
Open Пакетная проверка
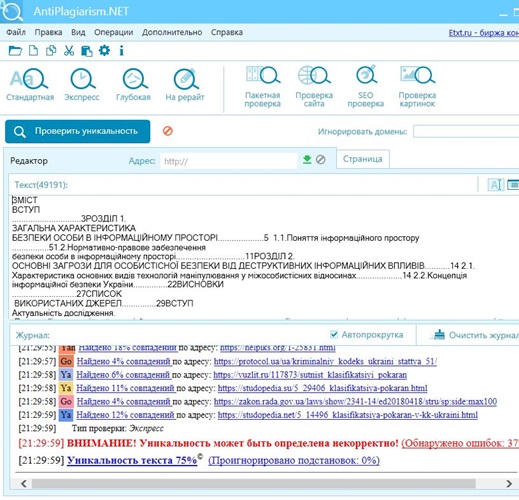(x=263, y=87)
